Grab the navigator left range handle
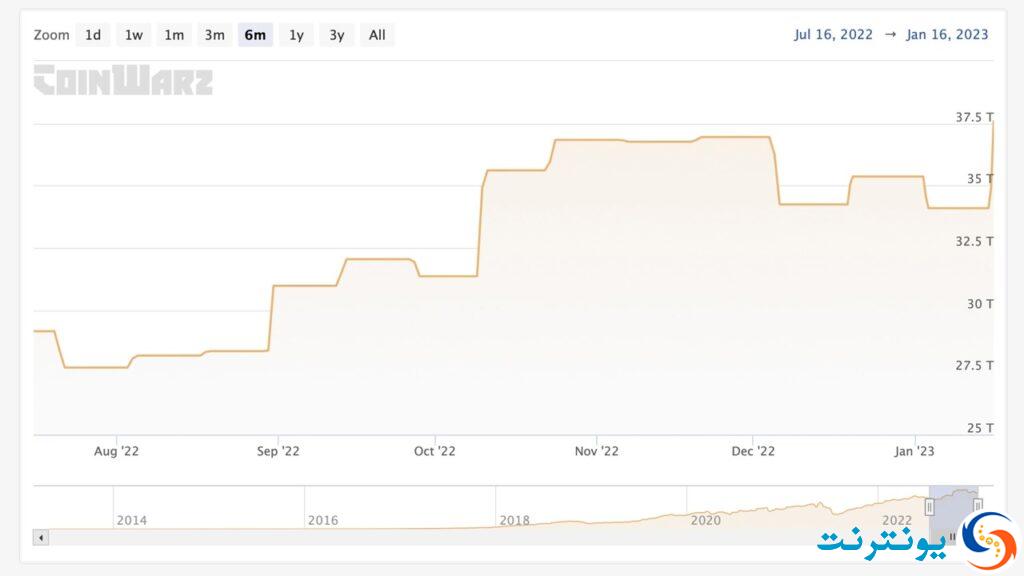The image size is (1024, 576). click(929, 507)
